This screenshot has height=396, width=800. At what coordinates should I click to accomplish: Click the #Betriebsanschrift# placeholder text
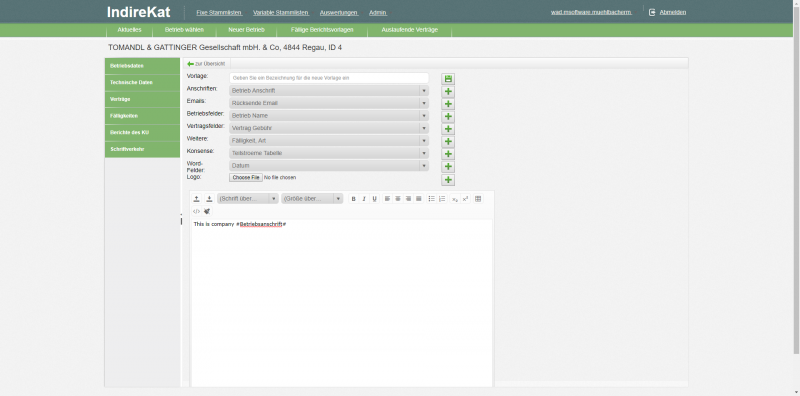[261, 225]
